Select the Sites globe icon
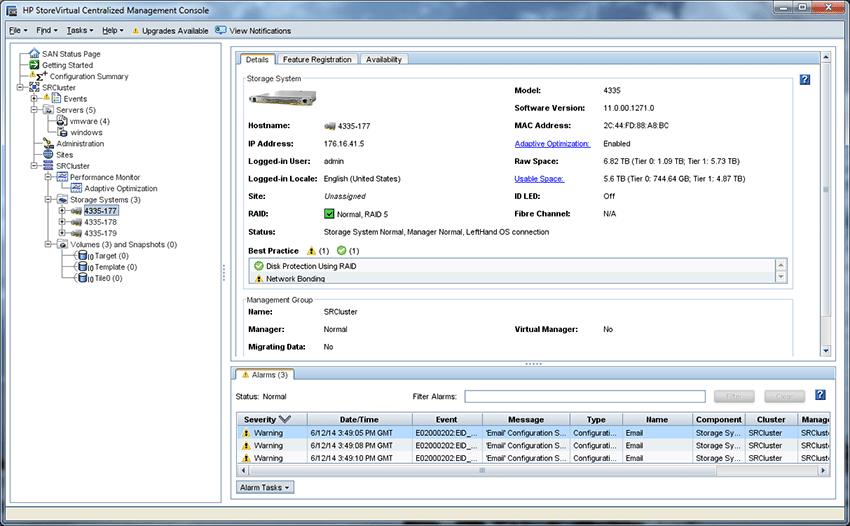 pos(48,155)
